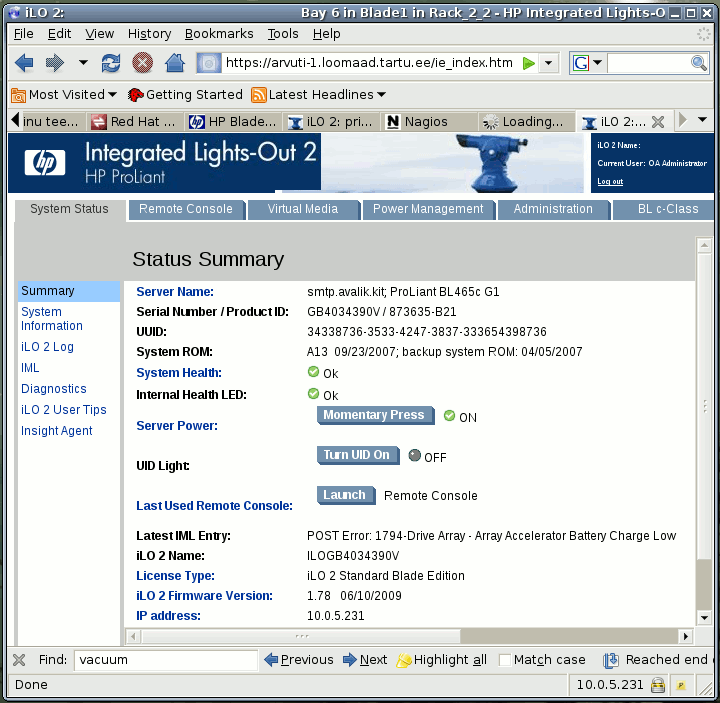Click the URL address field
The width and height of the screenshot is (720, 703).
pyautogui.click(x=370, y=63)
